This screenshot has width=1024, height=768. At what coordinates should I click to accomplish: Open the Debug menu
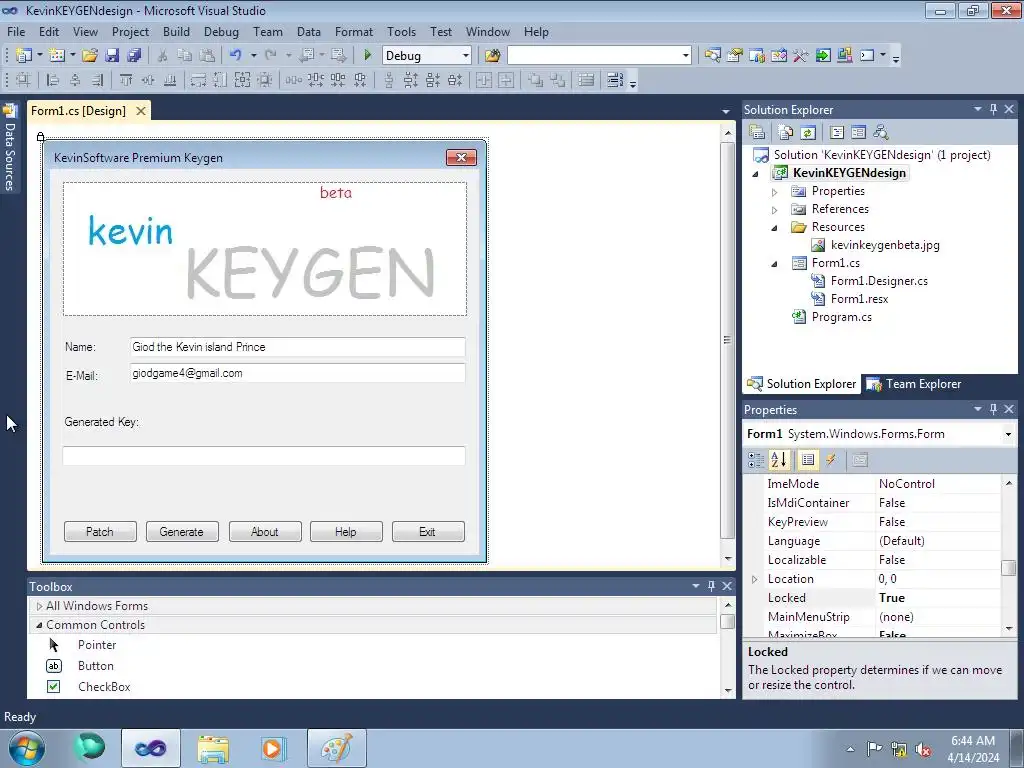coord(221,31)
